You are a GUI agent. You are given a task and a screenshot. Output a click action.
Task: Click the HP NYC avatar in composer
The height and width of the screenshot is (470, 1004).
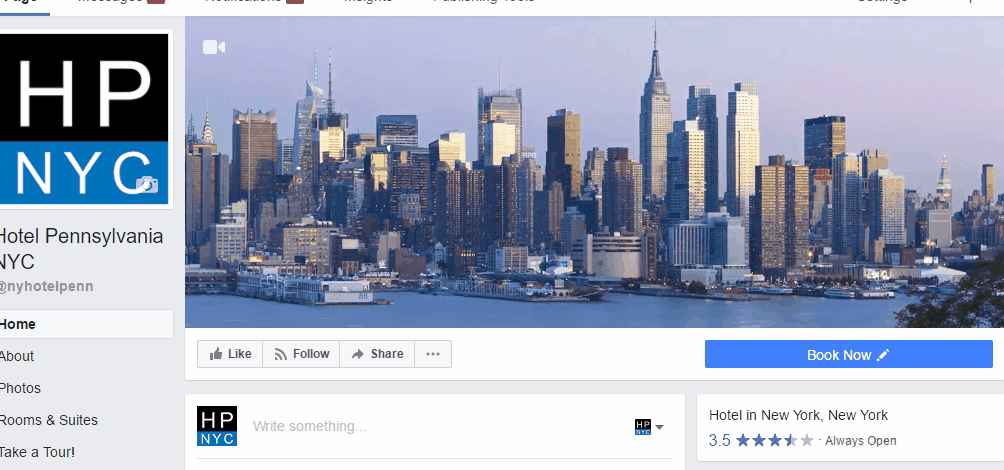[217, 426]
